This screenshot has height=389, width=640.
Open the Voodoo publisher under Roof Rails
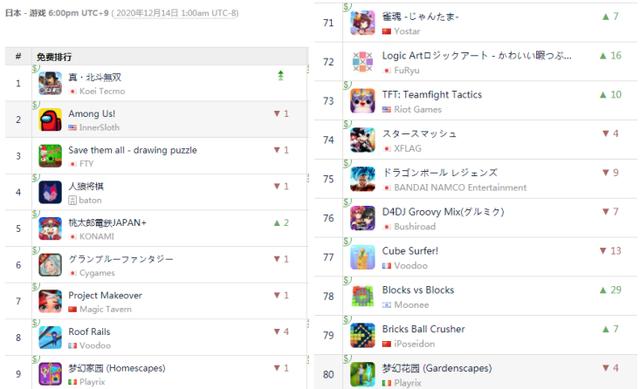[95, 345]
